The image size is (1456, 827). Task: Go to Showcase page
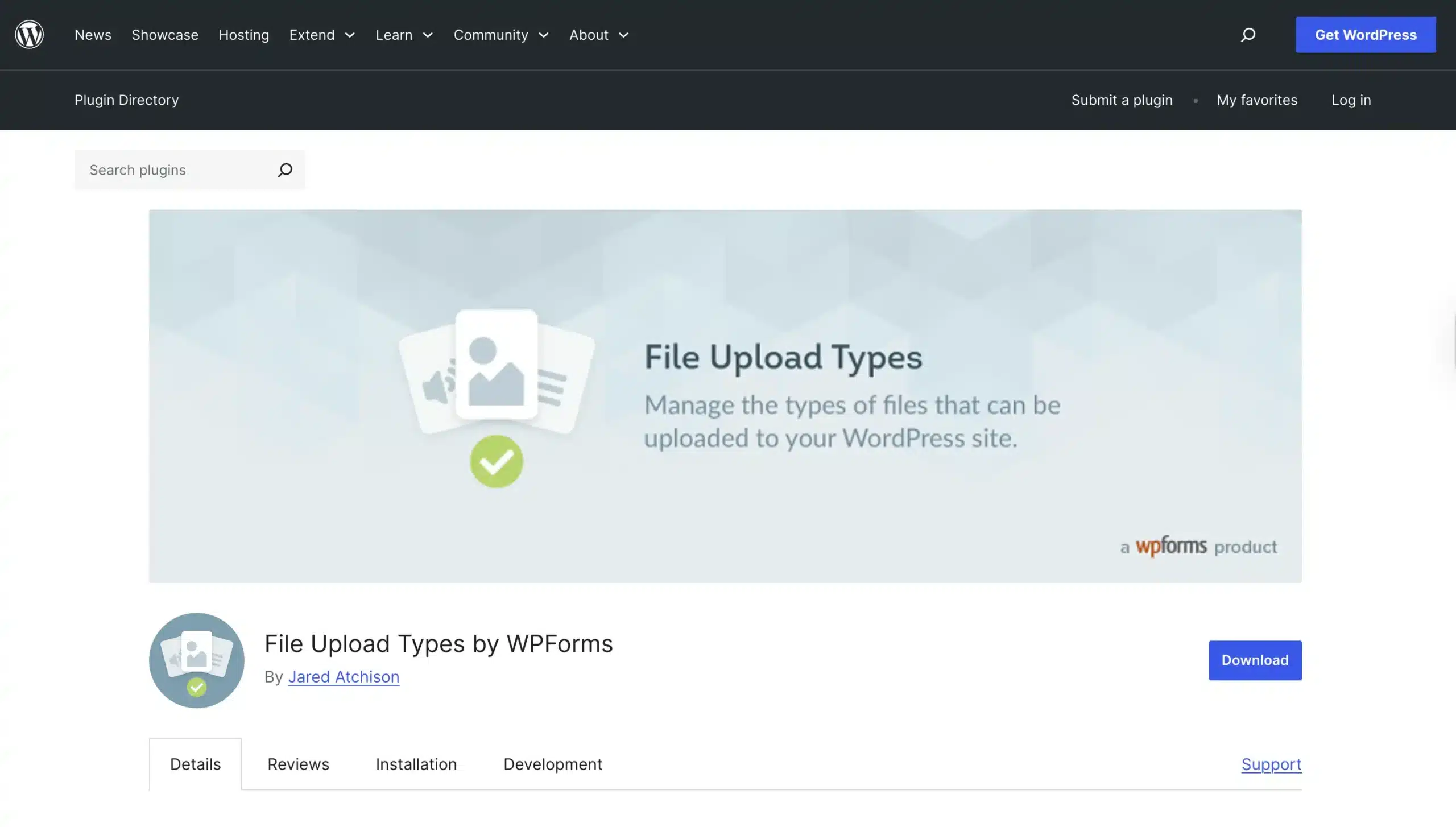coord(165,35)
